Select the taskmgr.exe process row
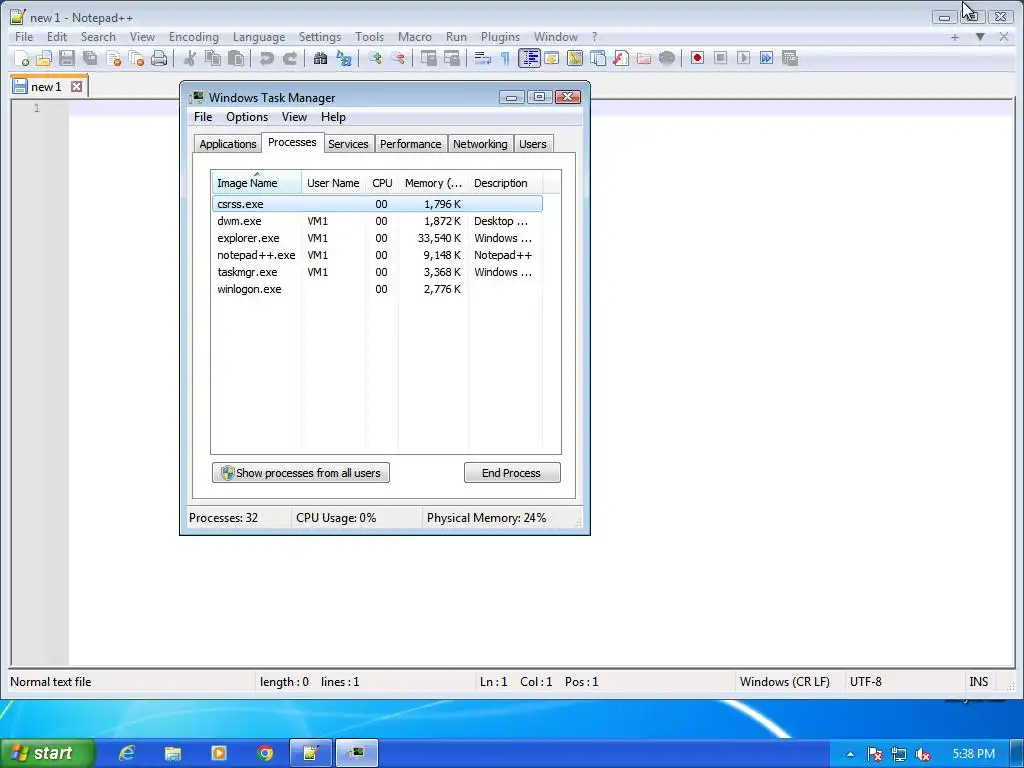 click(377, 272)
